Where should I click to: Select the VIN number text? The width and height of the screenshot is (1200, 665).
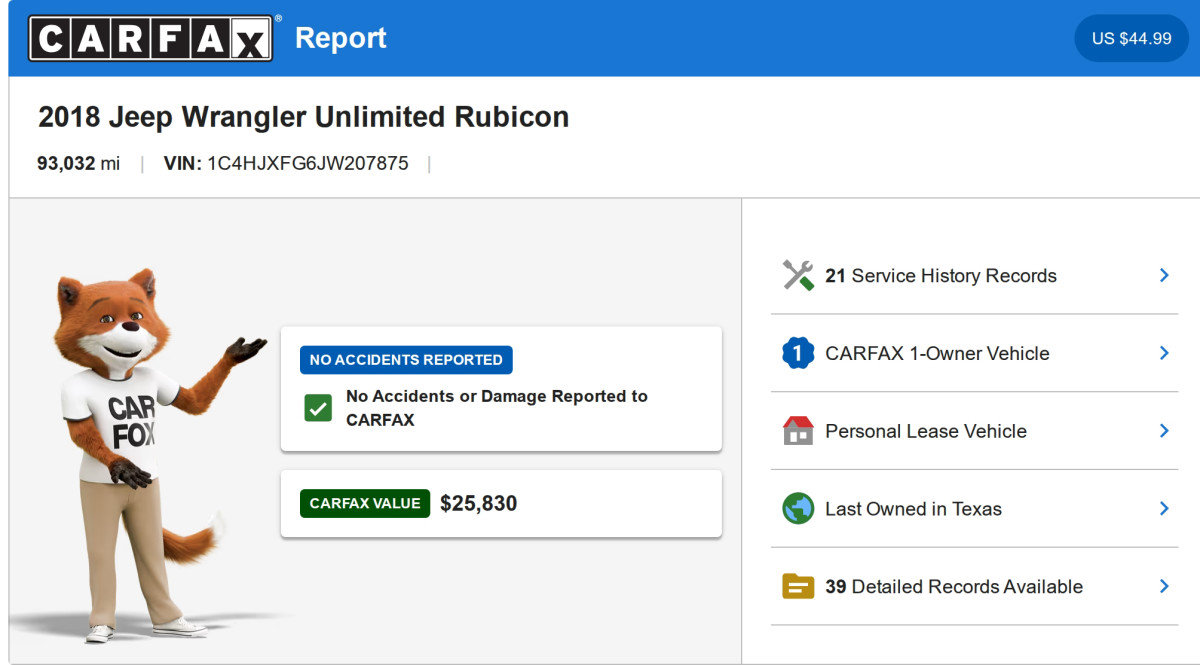coord(307,164)
